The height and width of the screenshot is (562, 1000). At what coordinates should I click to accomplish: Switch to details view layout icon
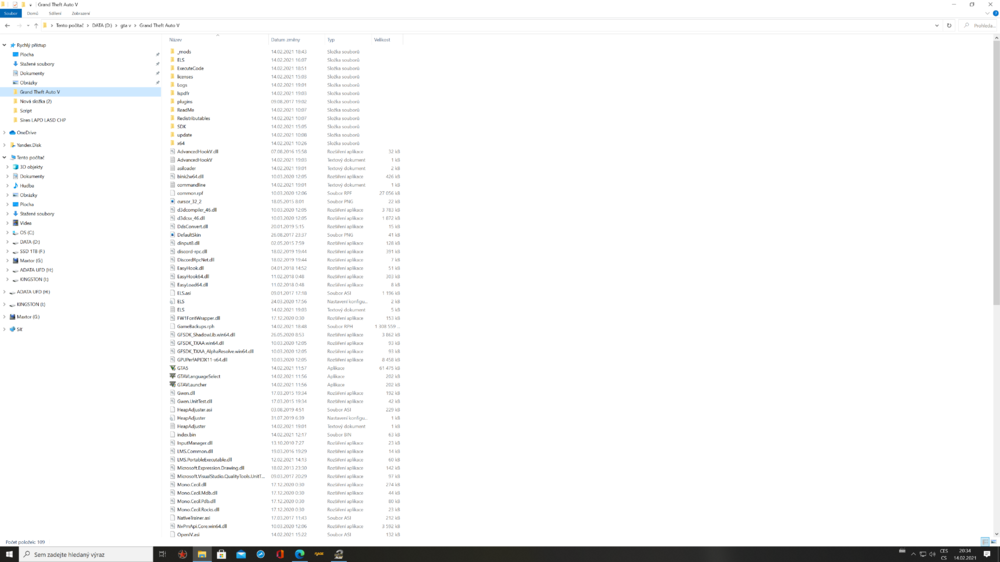pyautogui.click(x=985, y=542)
